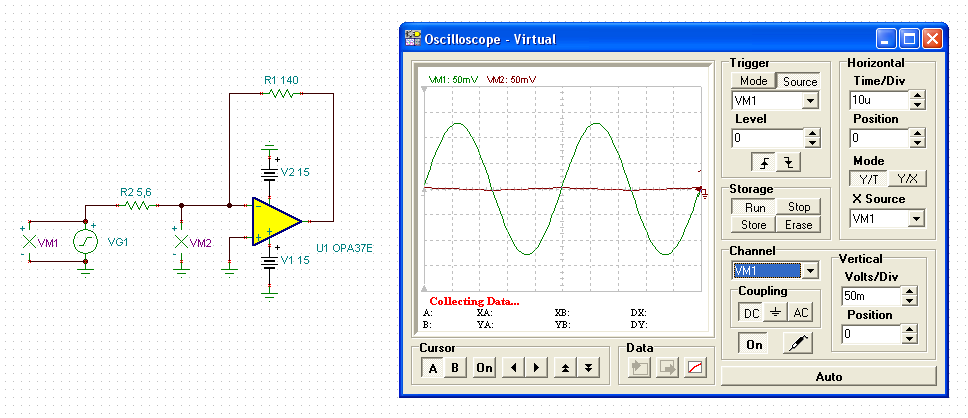Image resolution: width=968 pixels, height=418 pixels.
Task: Click the trigger Level input field
Action: [x=768, y=138]
